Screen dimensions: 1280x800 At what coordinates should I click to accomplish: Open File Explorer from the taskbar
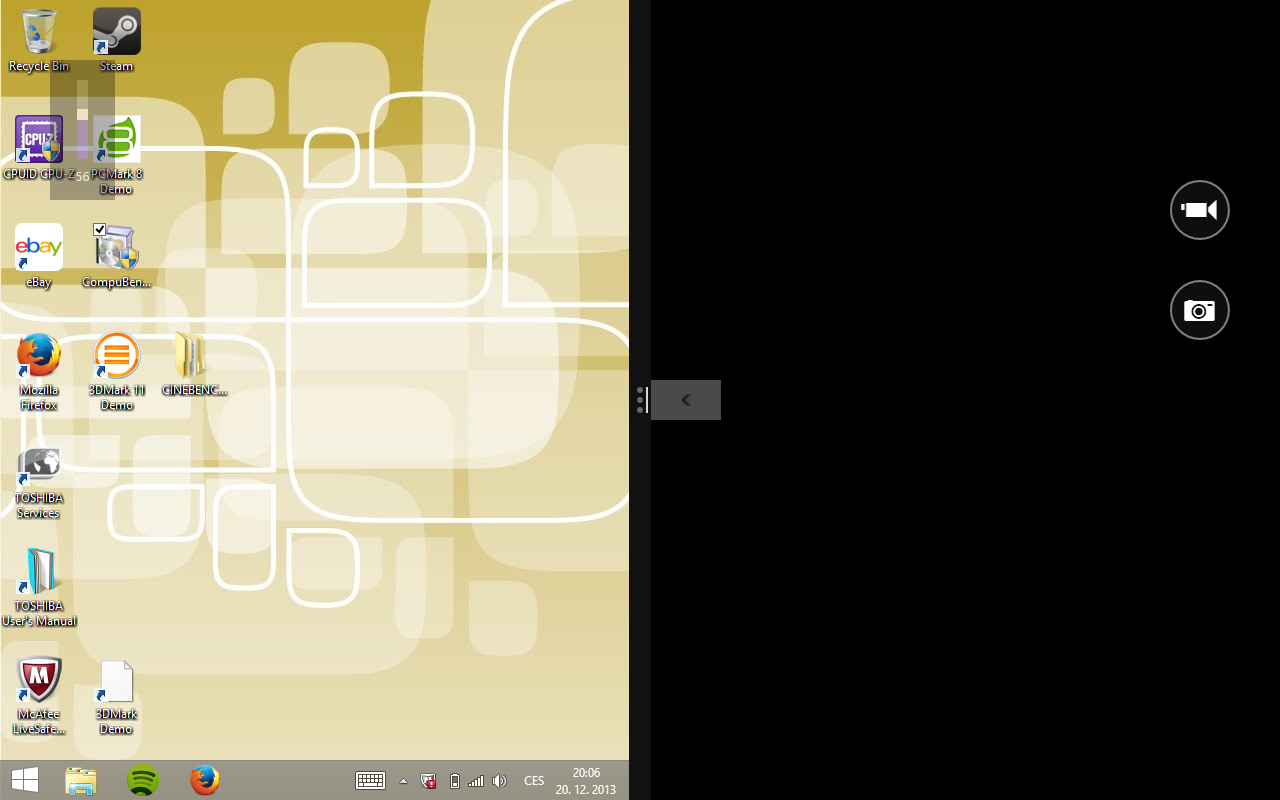(x=81, y=780)
